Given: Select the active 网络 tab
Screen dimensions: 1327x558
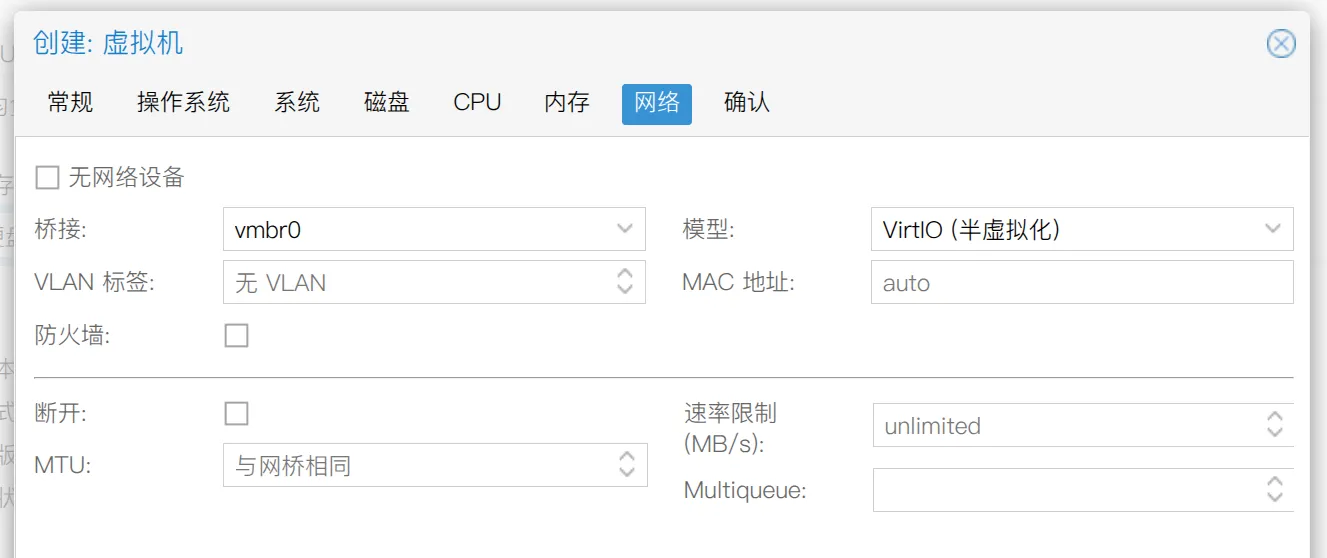Looking at the screenshot, I should pos(657,104).
